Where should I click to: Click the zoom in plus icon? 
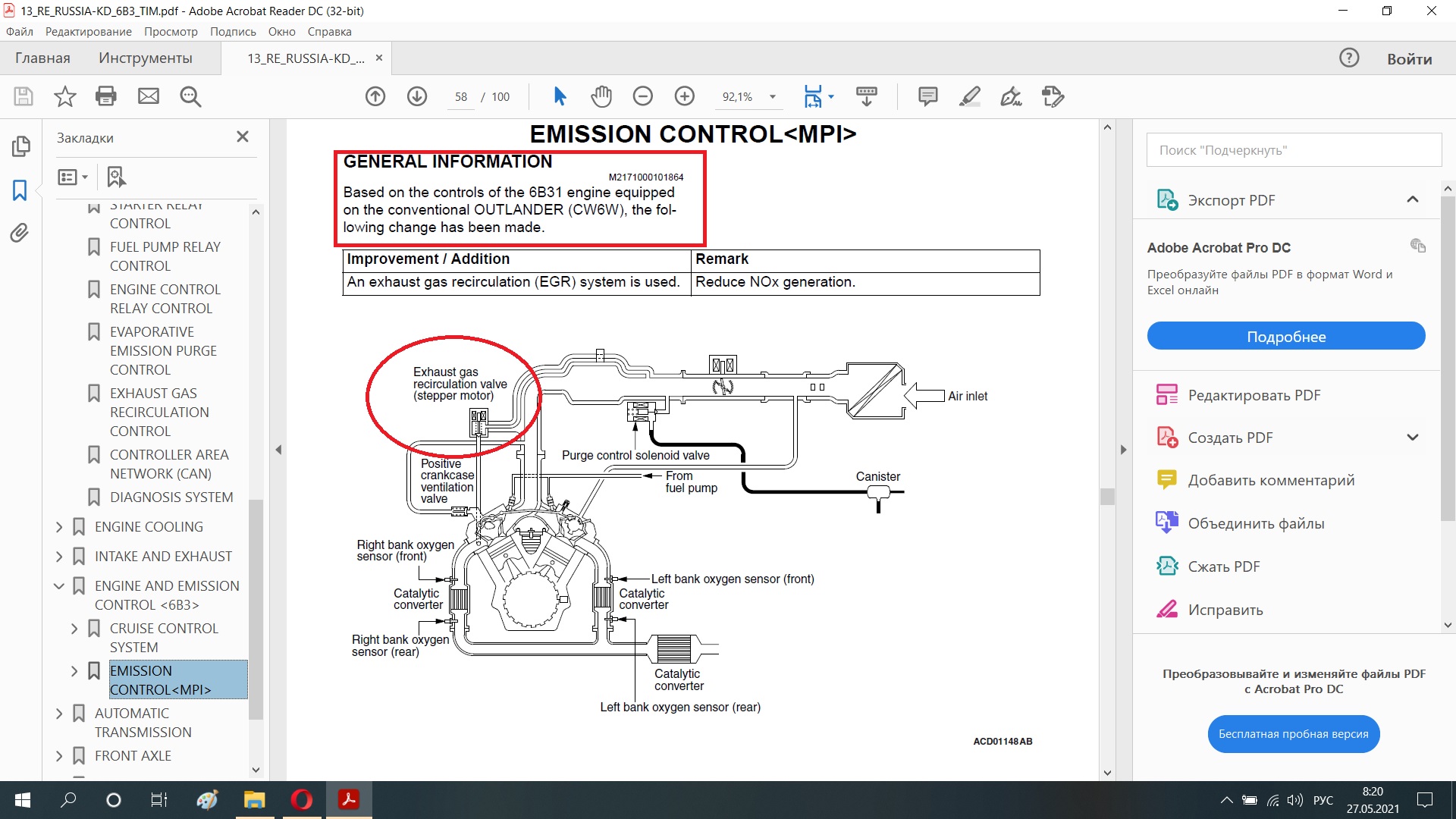tap(684, 96)
